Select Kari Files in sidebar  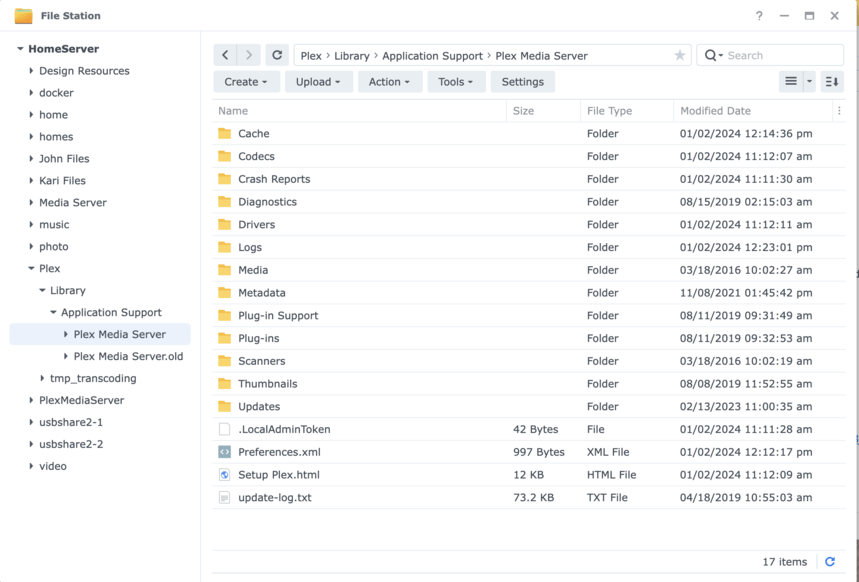(62, 180)
